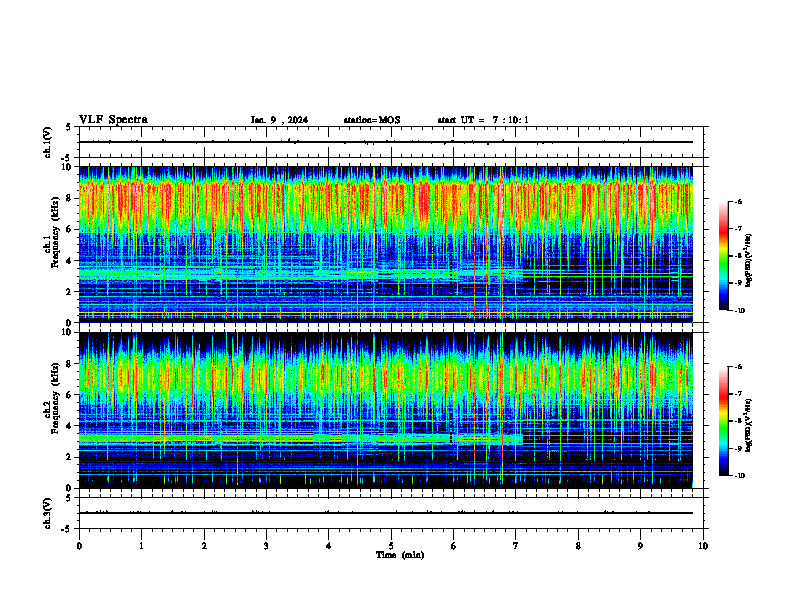This screenshot has height=612, width=792.
Task: Click time axis tick label "2"
Action: click(x=204, y=546)
